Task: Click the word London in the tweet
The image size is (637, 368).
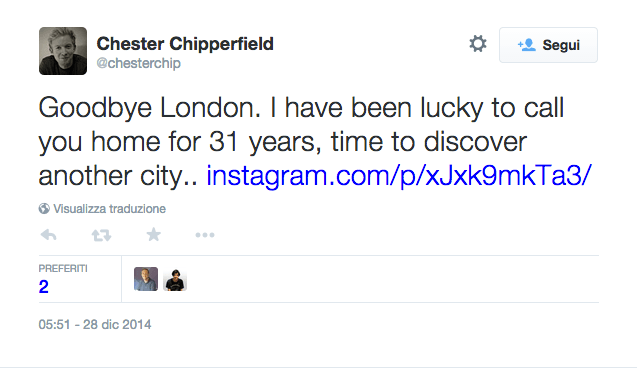Action: [x=210, y=108]
